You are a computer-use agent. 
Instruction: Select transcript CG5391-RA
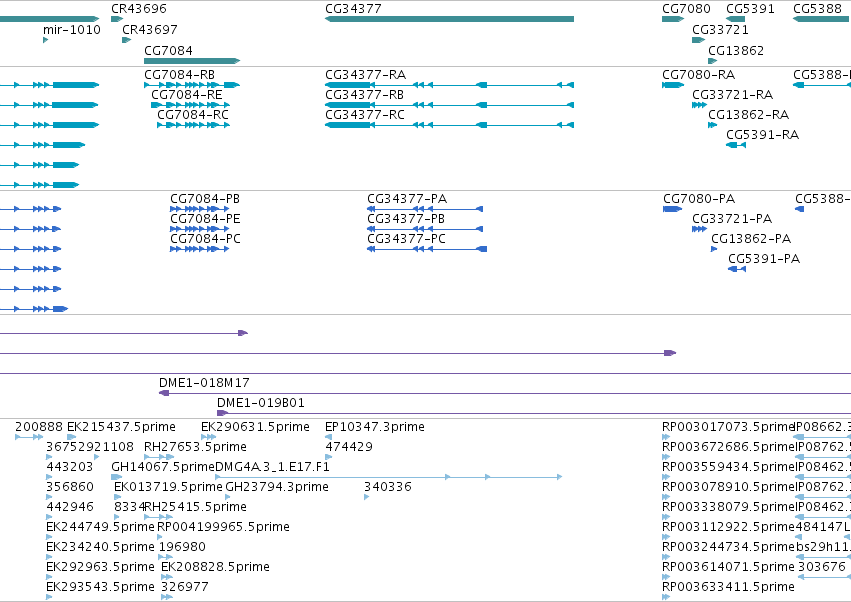coord(736,145)
